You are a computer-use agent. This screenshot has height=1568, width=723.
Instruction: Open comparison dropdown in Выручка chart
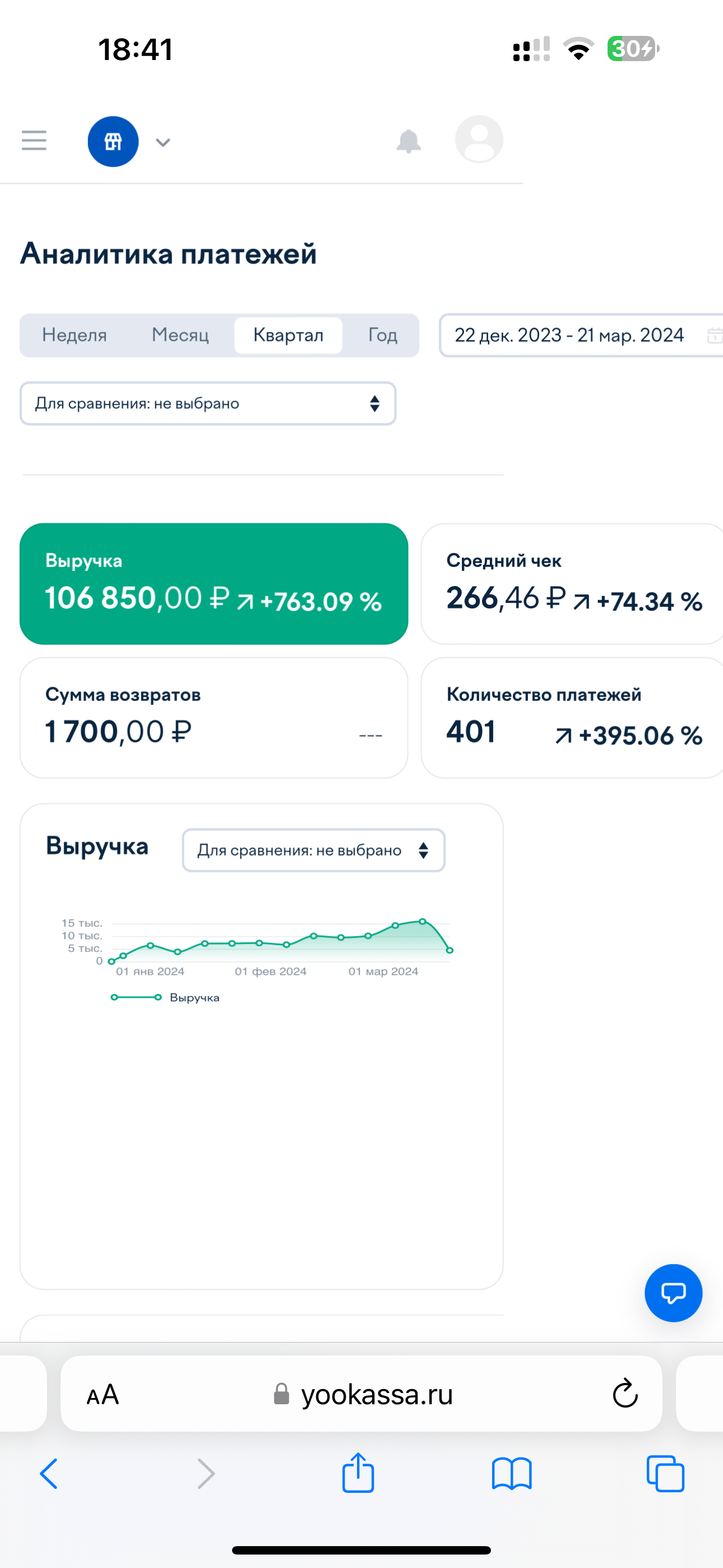[313, 850]
